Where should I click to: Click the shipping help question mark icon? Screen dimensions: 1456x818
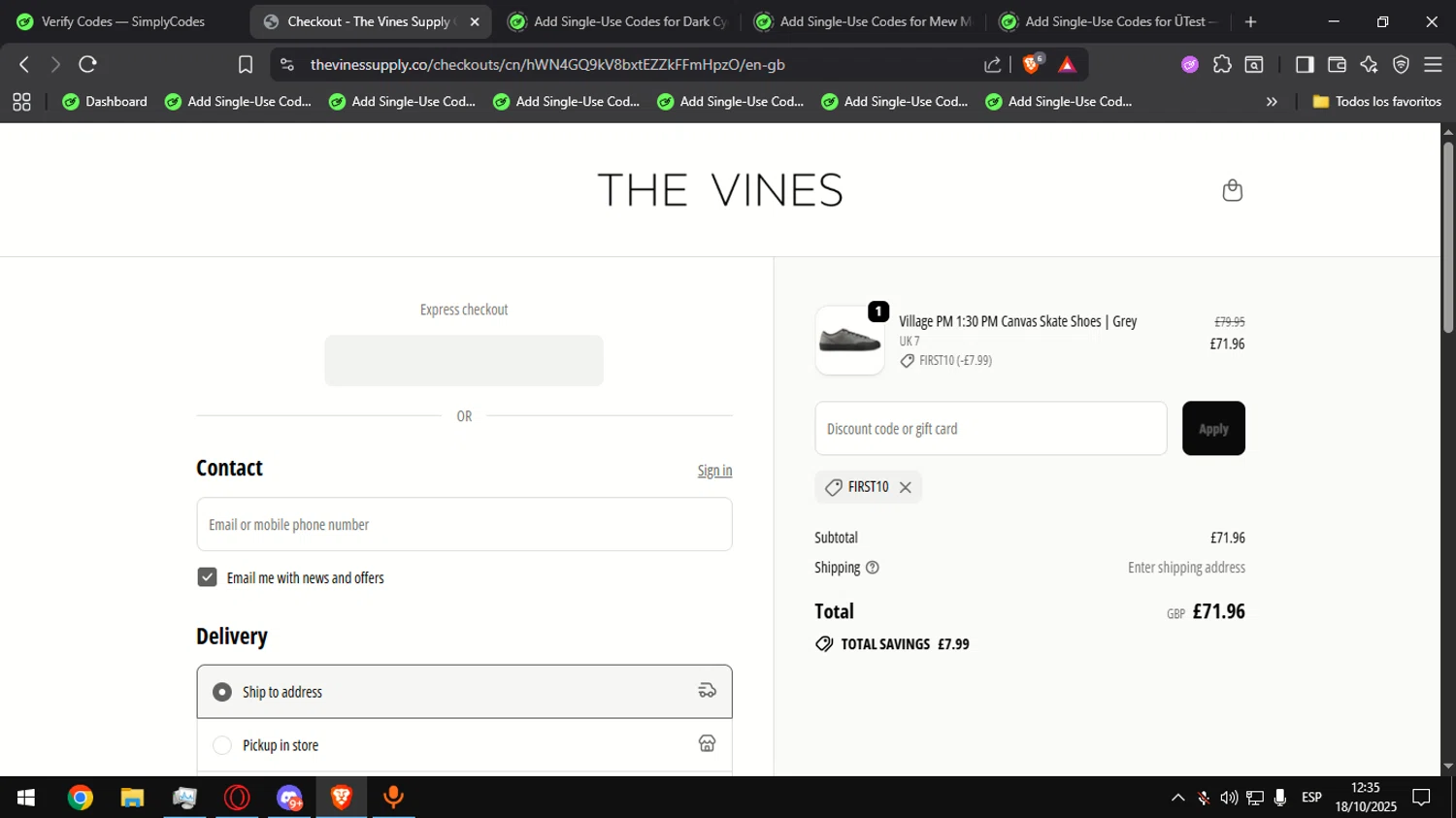(872, 568)
